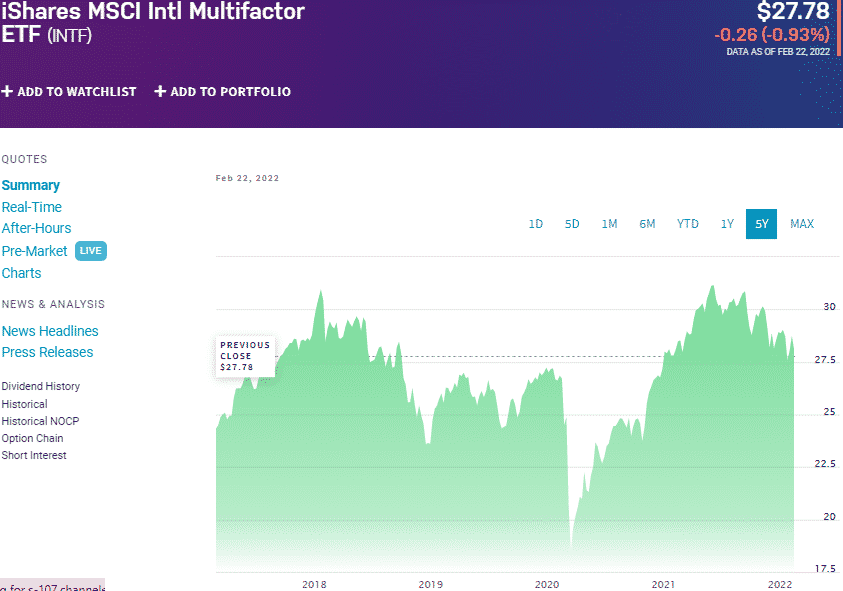Select the 6M time range
843x591 pixels.
(647, 224)
